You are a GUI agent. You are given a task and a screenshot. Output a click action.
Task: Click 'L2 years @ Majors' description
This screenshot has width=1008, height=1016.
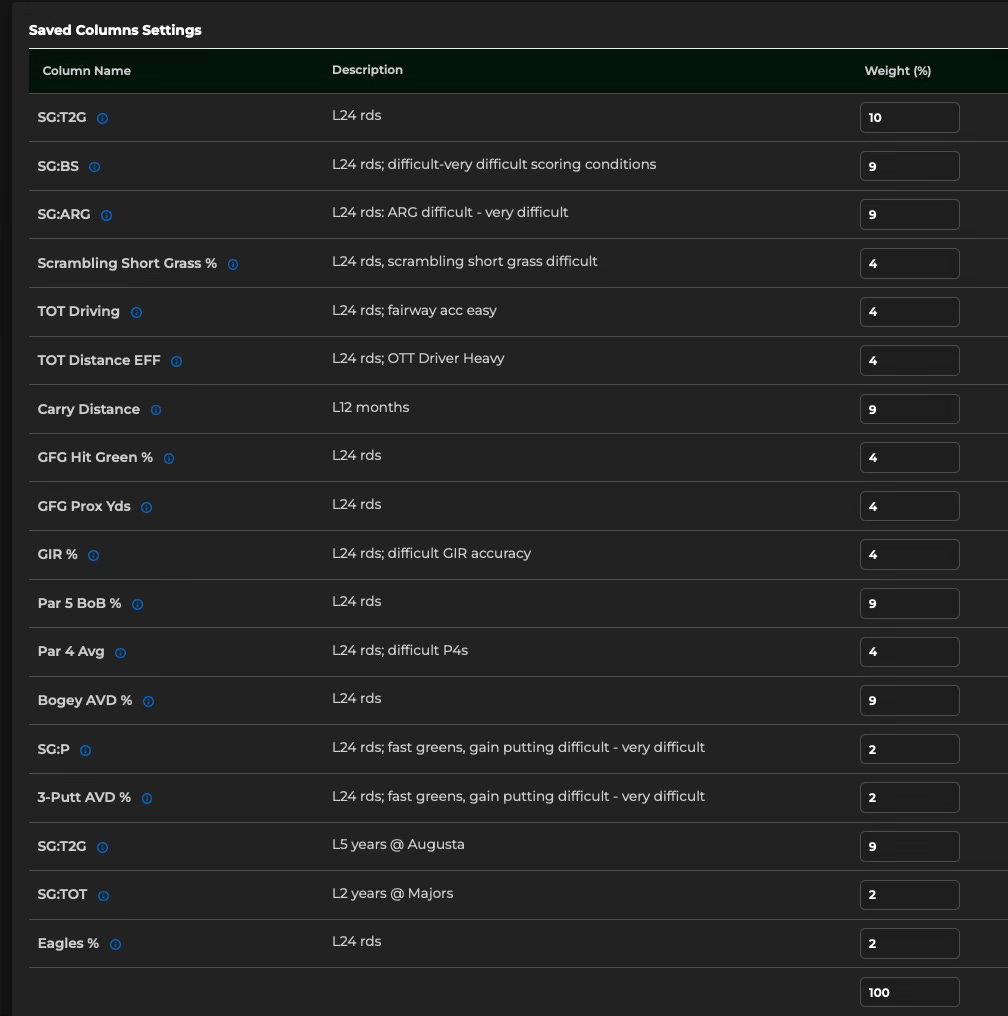pos(393,893)
